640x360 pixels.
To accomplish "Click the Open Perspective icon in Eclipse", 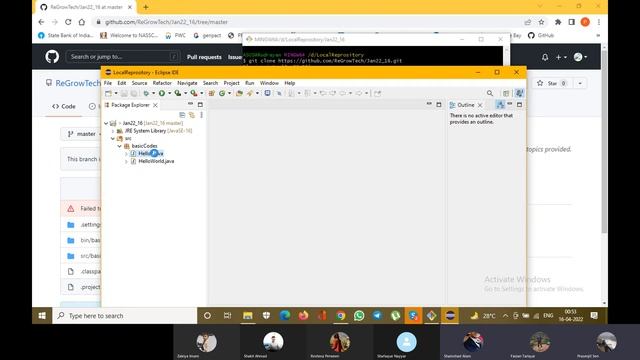I will [506, 93].
